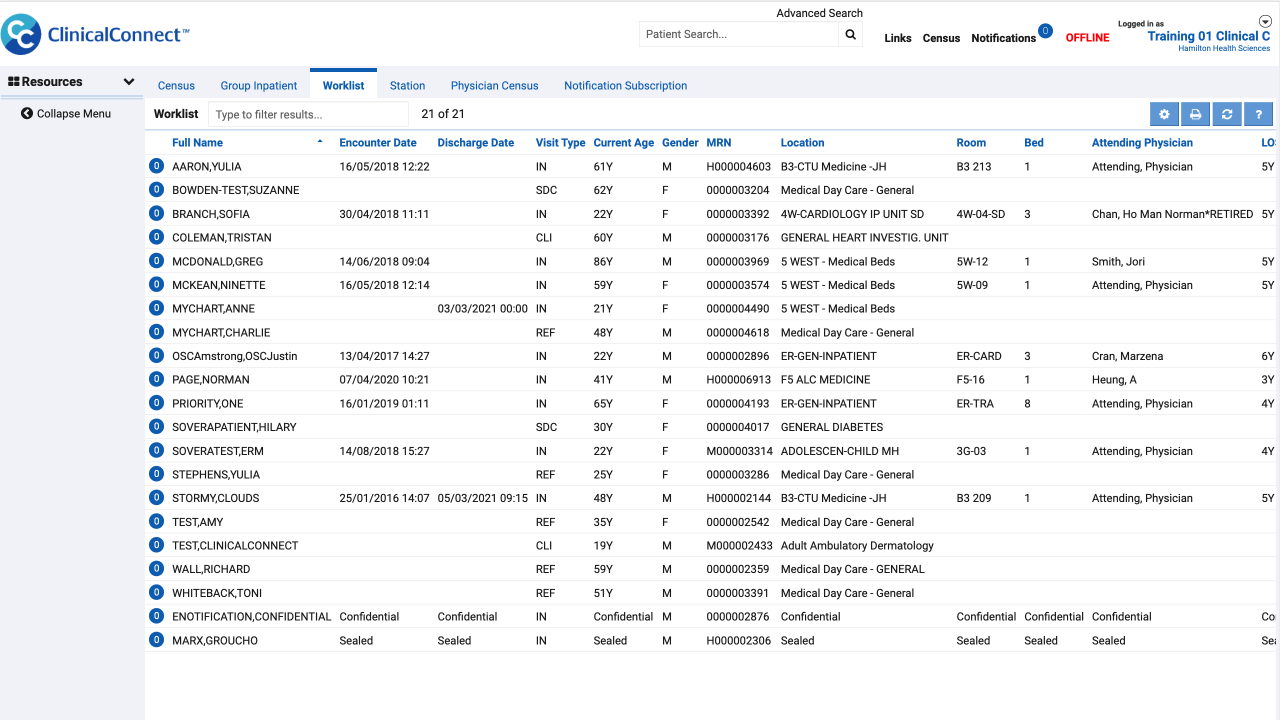
Task: Click notification badge beside AARON,YULIA
Action: tap(156, 166)
